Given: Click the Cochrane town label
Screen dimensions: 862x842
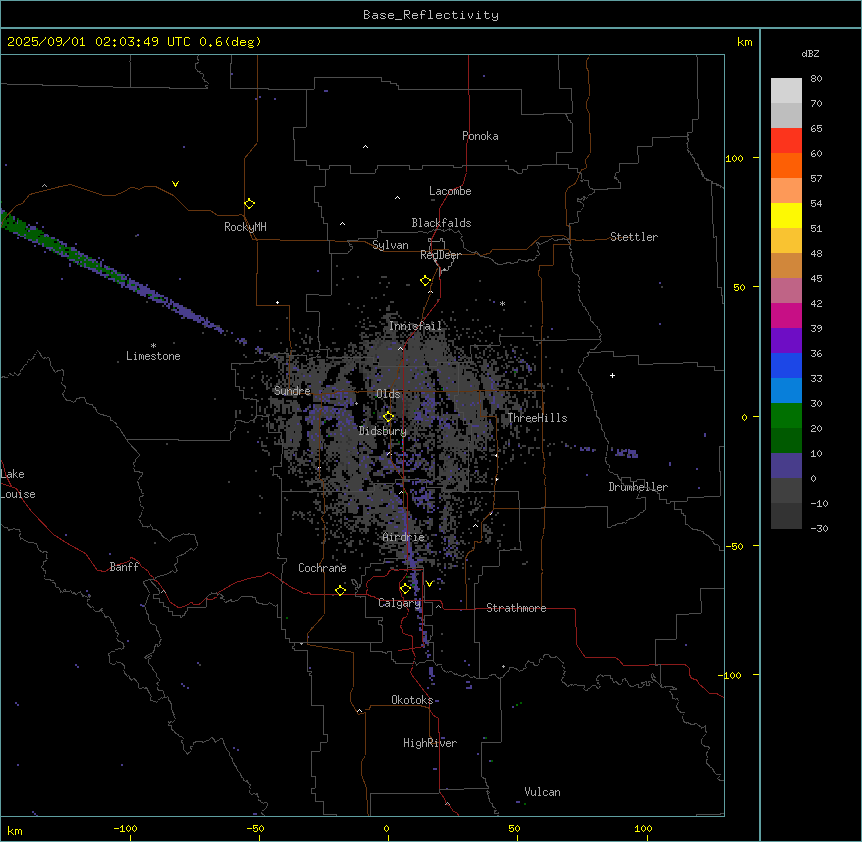Looking at the screenshot, I should click(x=322, y=568).
